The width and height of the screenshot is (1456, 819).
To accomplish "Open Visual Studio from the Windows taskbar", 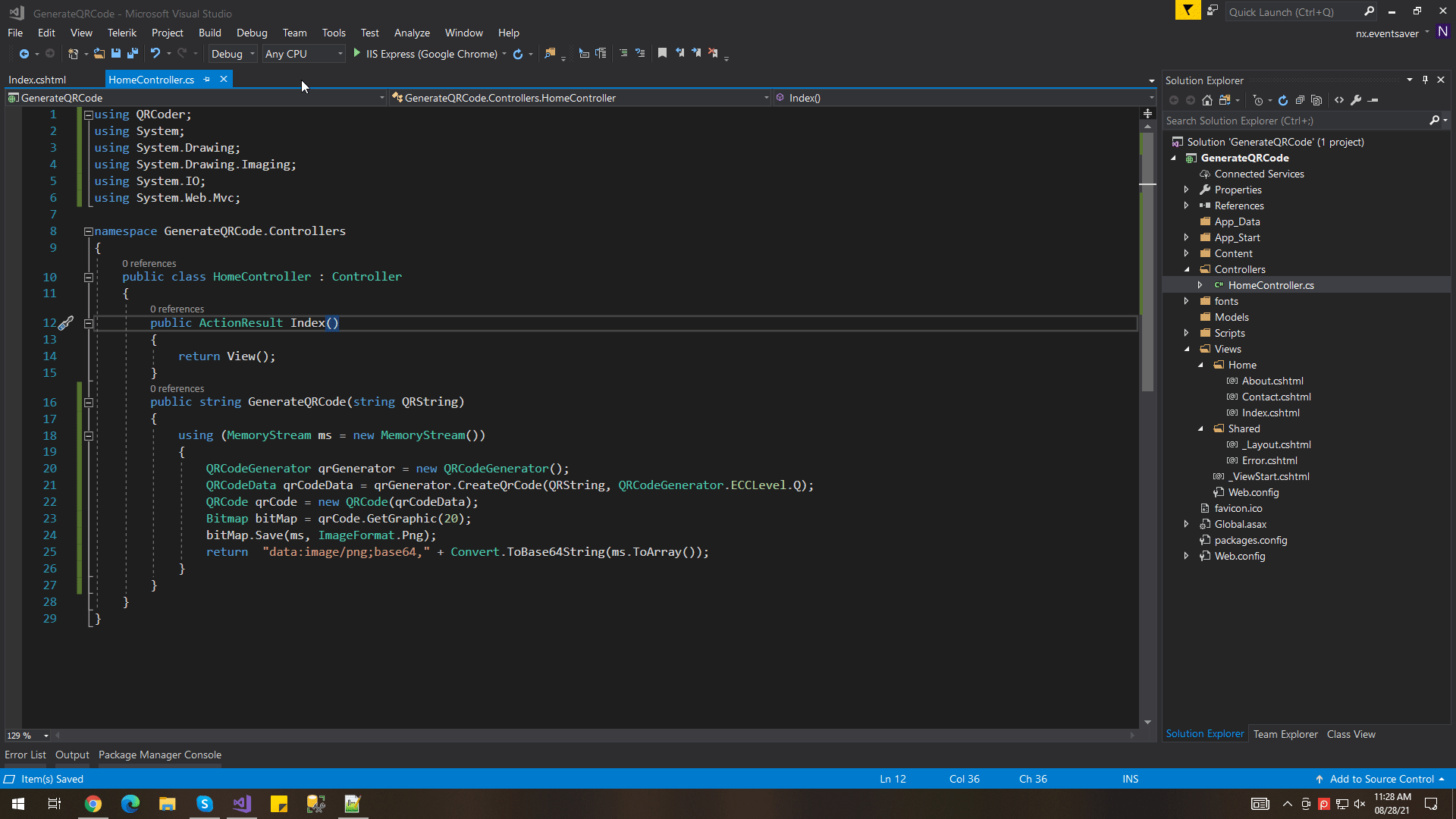I will (242, 804).
